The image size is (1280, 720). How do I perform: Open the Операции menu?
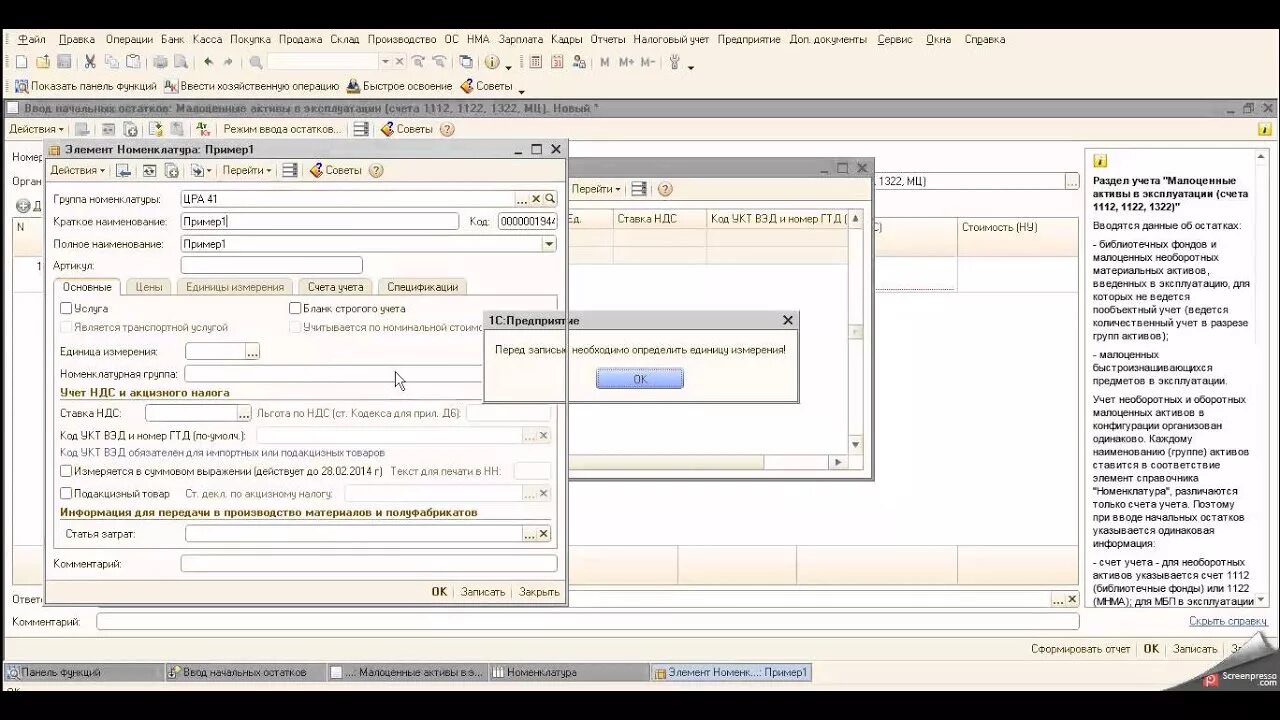click(129, 39)
